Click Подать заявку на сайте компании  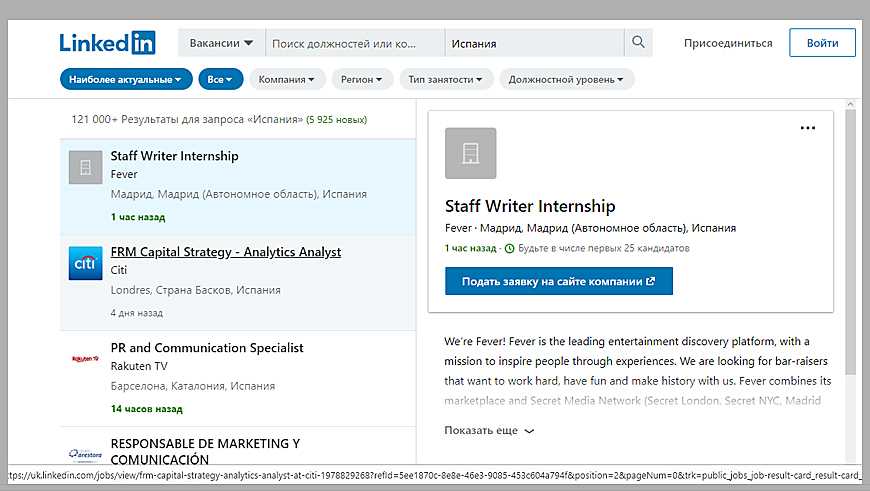coord(558,281)
